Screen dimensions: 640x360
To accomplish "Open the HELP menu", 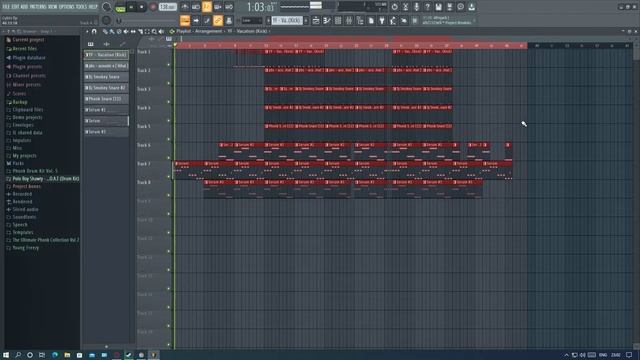I will click(93, 7).
